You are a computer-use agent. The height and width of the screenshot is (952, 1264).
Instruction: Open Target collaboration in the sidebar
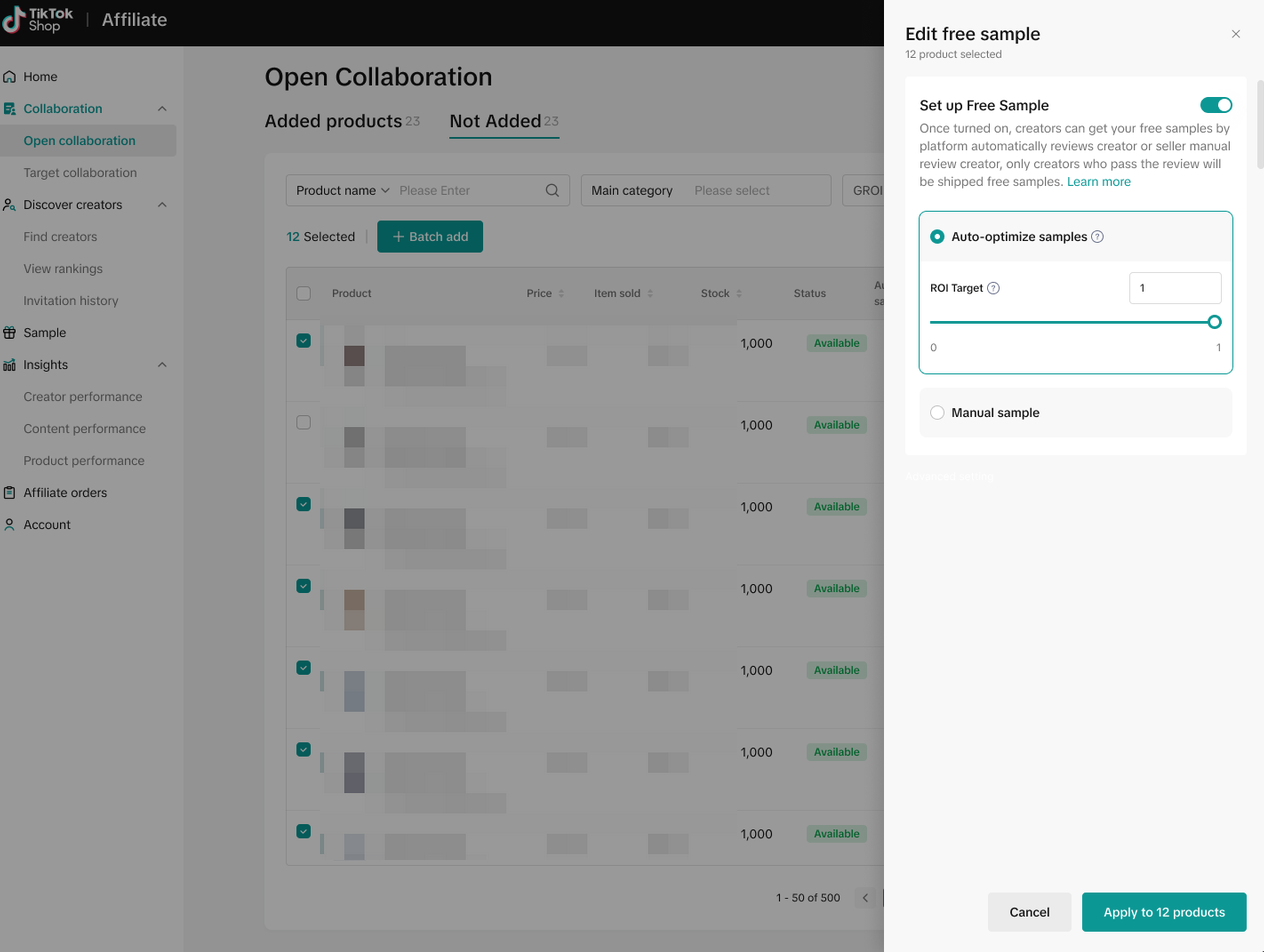coord(80,173)
